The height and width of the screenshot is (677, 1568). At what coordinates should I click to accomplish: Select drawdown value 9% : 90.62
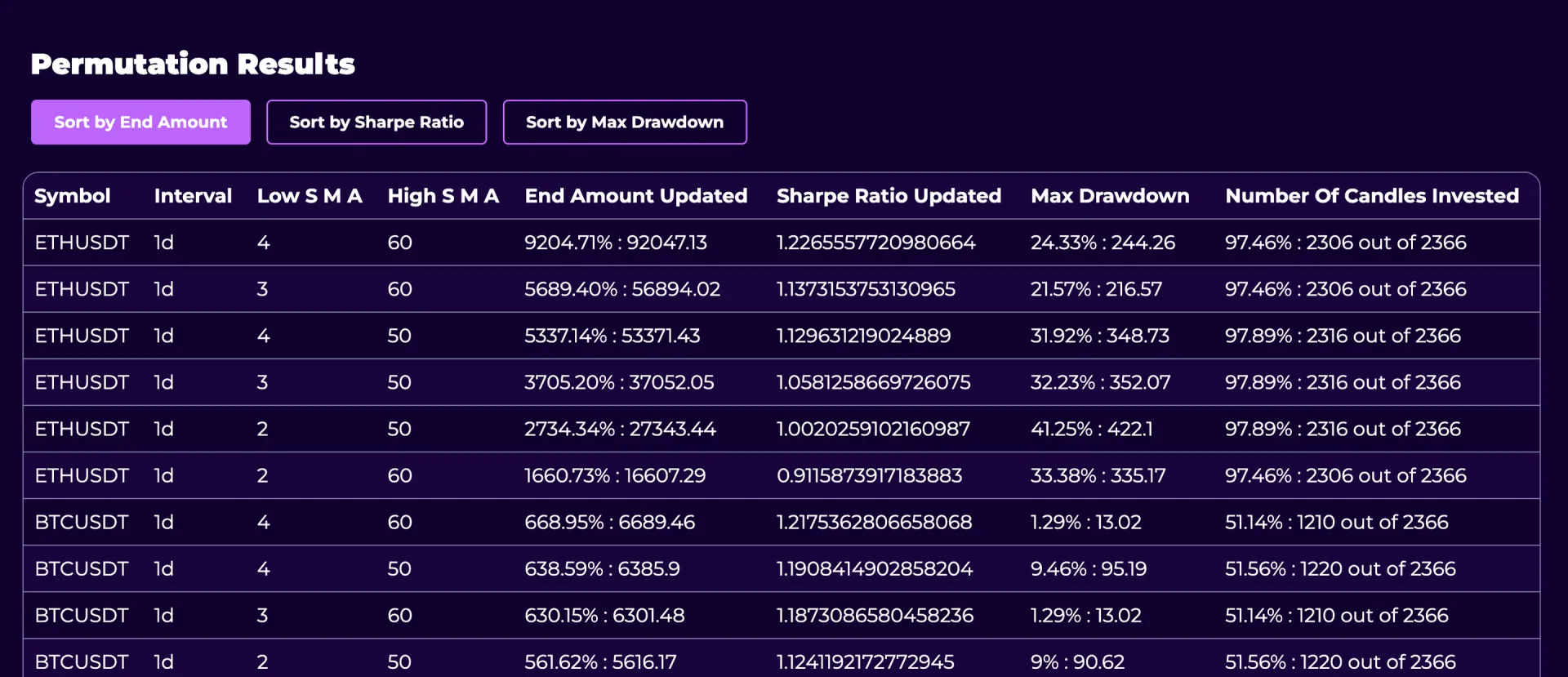[x=1077, y=661]
